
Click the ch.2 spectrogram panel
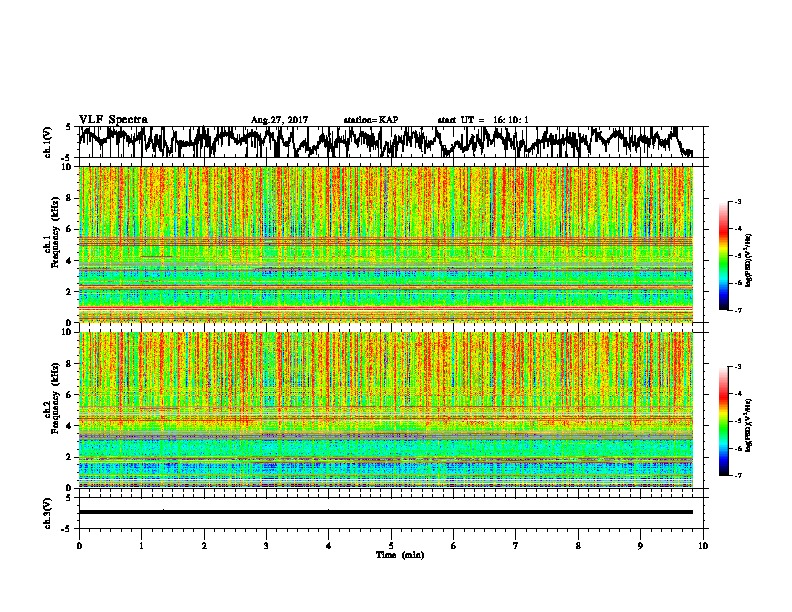(x=385, y=410)
